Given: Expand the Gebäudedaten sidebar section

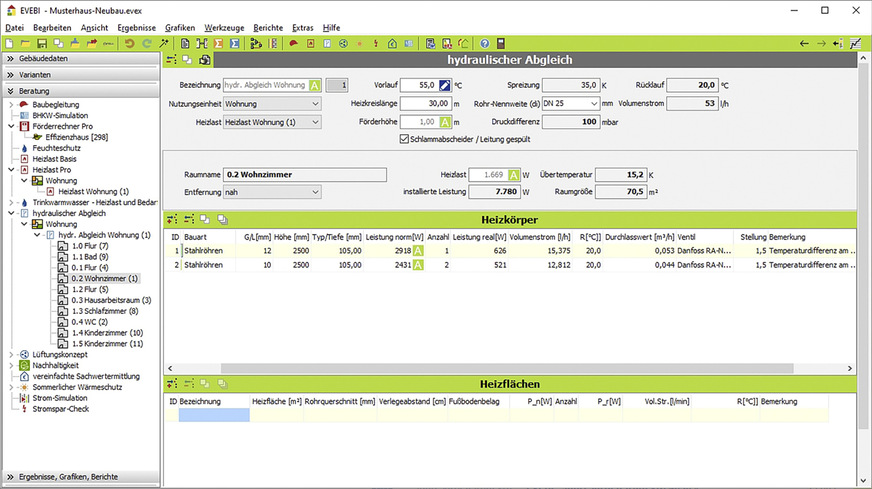Looking at the screenshot, I should 81,58.
